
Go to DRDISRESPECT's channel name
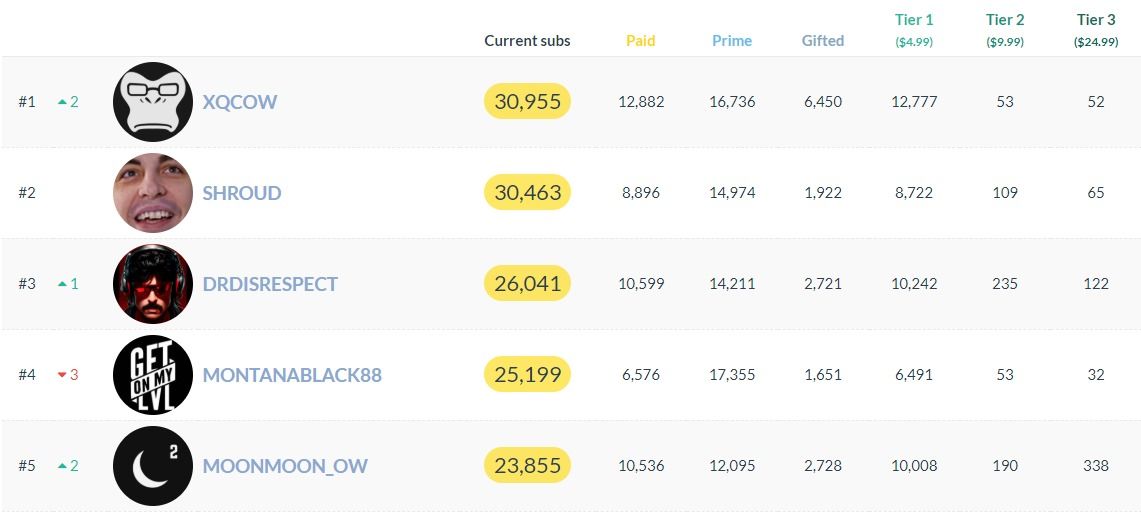(270, 284)
